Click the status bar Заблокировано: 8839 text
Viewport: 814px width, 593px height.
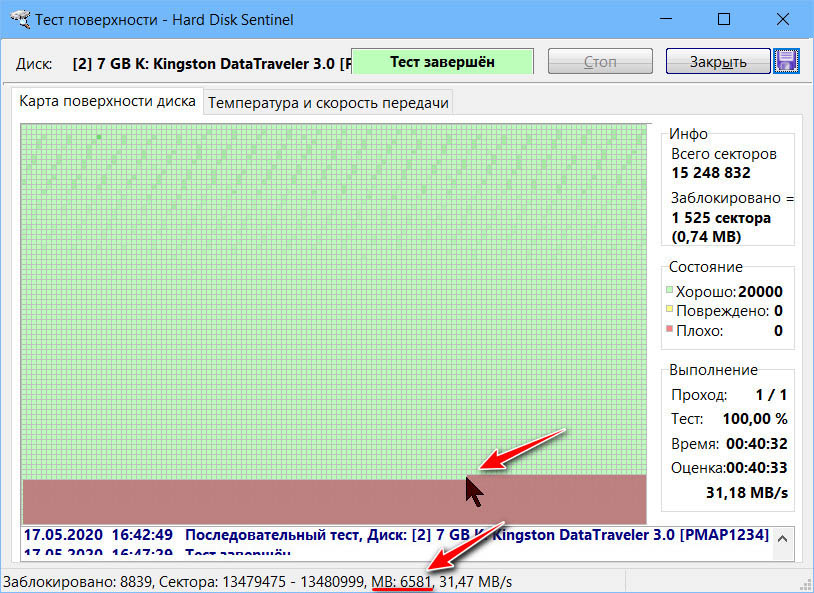pos(78,582)
